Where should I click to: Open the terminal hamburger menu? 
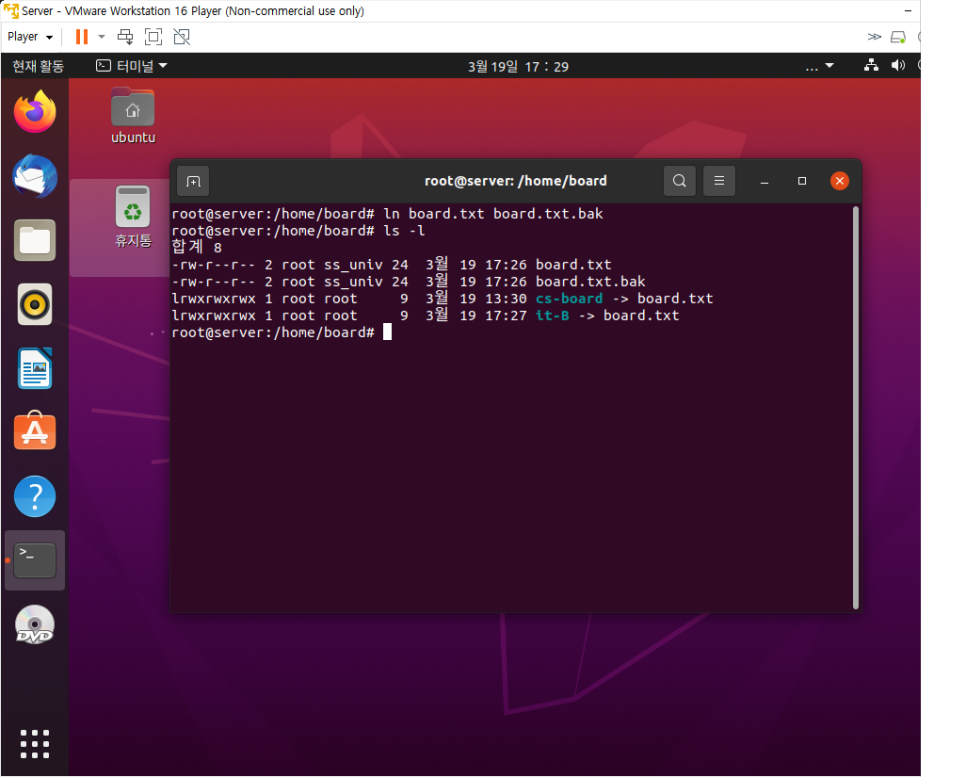point(719,181)
